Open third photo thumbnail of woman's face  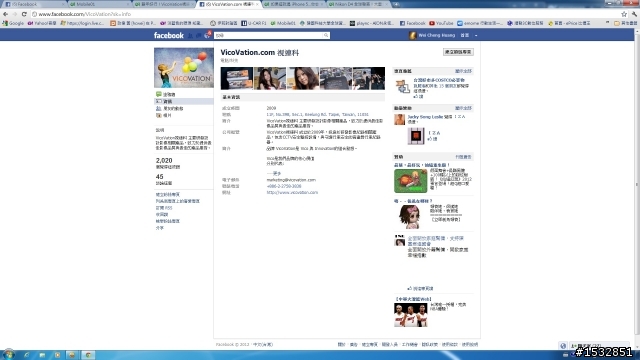point(303,78)
